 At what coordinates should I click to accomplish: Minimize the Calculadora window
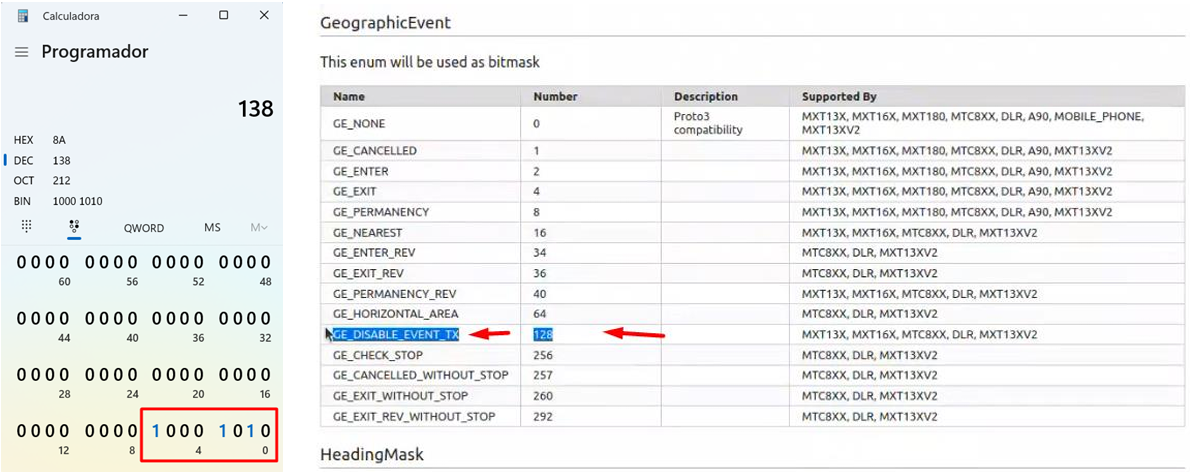[x=181, y=16]
